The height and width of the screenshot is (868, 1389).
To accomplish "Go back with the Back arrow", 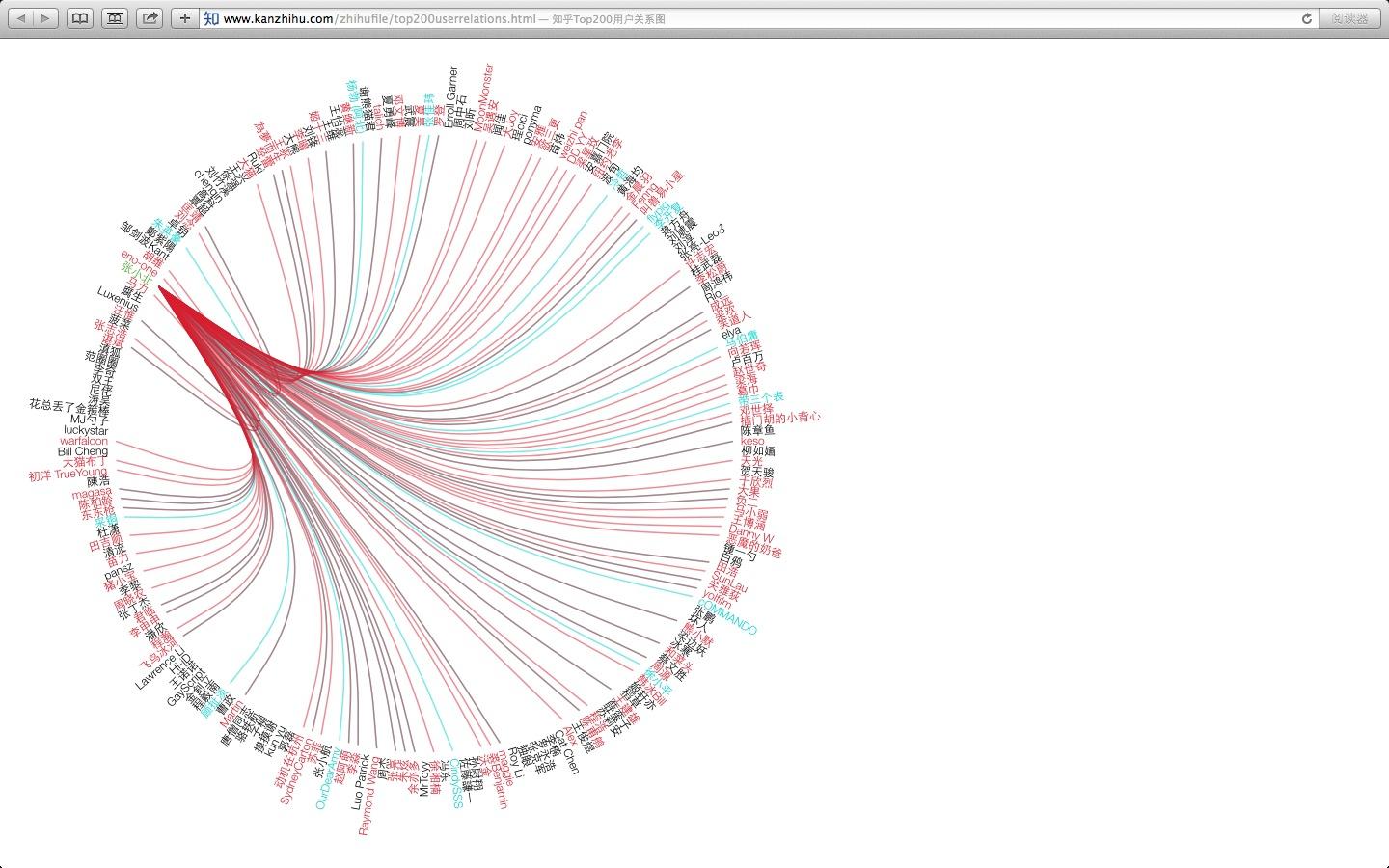I will click(x=22, y=18).
